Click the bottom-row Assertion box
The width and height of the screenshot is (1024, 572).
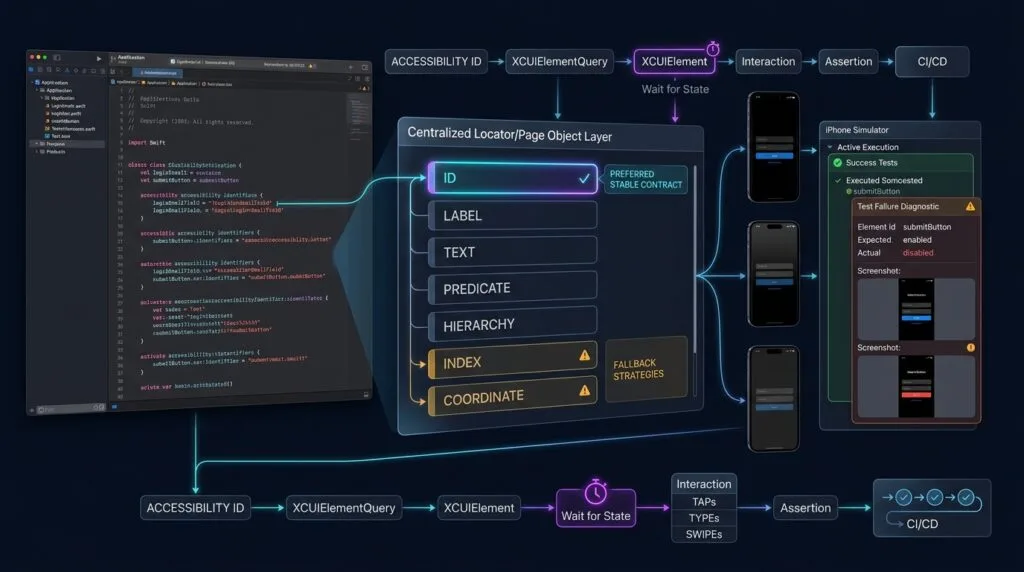pyautogui.click(x=805, y=508)
